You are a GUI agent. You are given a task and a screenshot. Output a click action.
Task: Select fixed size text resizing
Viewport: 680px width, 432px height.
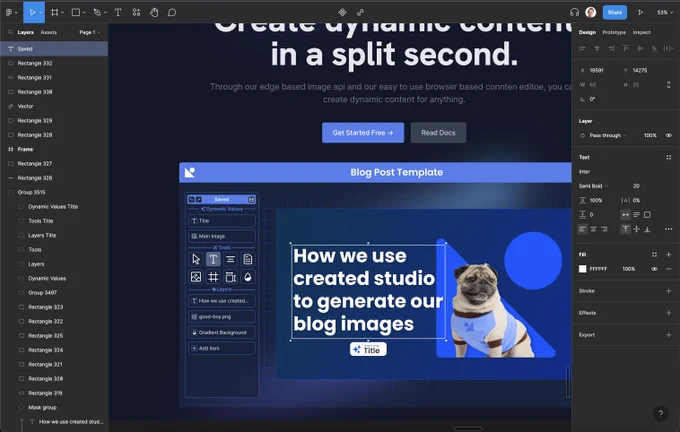(x=647, y=215)
